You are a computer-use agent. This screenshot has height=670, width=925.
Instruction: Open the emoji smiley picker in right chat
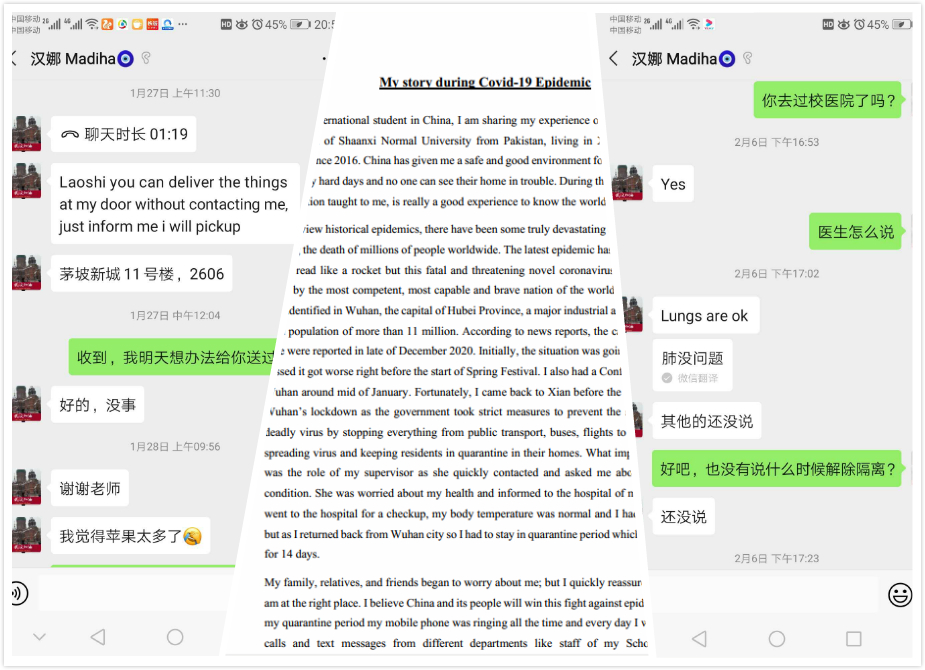tap(899, 595)
